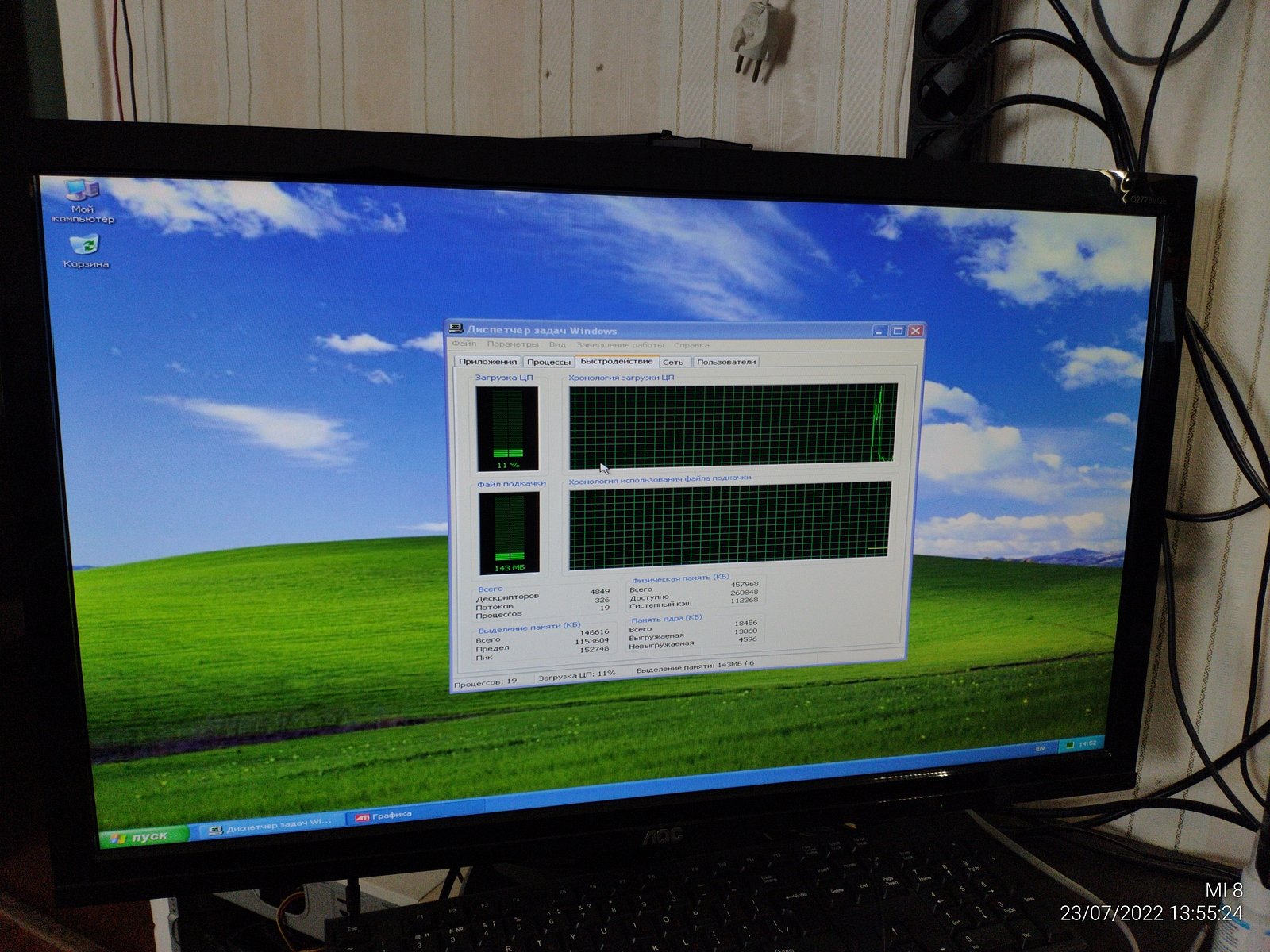
Task: Click the Task Manager title bar icon
Action: [457, 328]
